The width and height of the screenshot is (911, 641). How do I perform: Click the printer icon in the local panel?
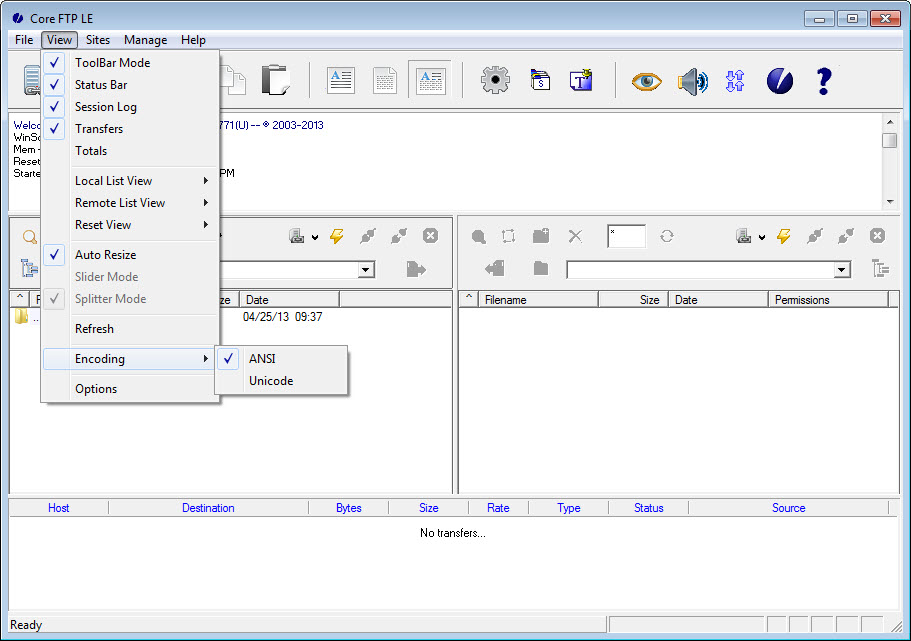click(x=297, y=236)
